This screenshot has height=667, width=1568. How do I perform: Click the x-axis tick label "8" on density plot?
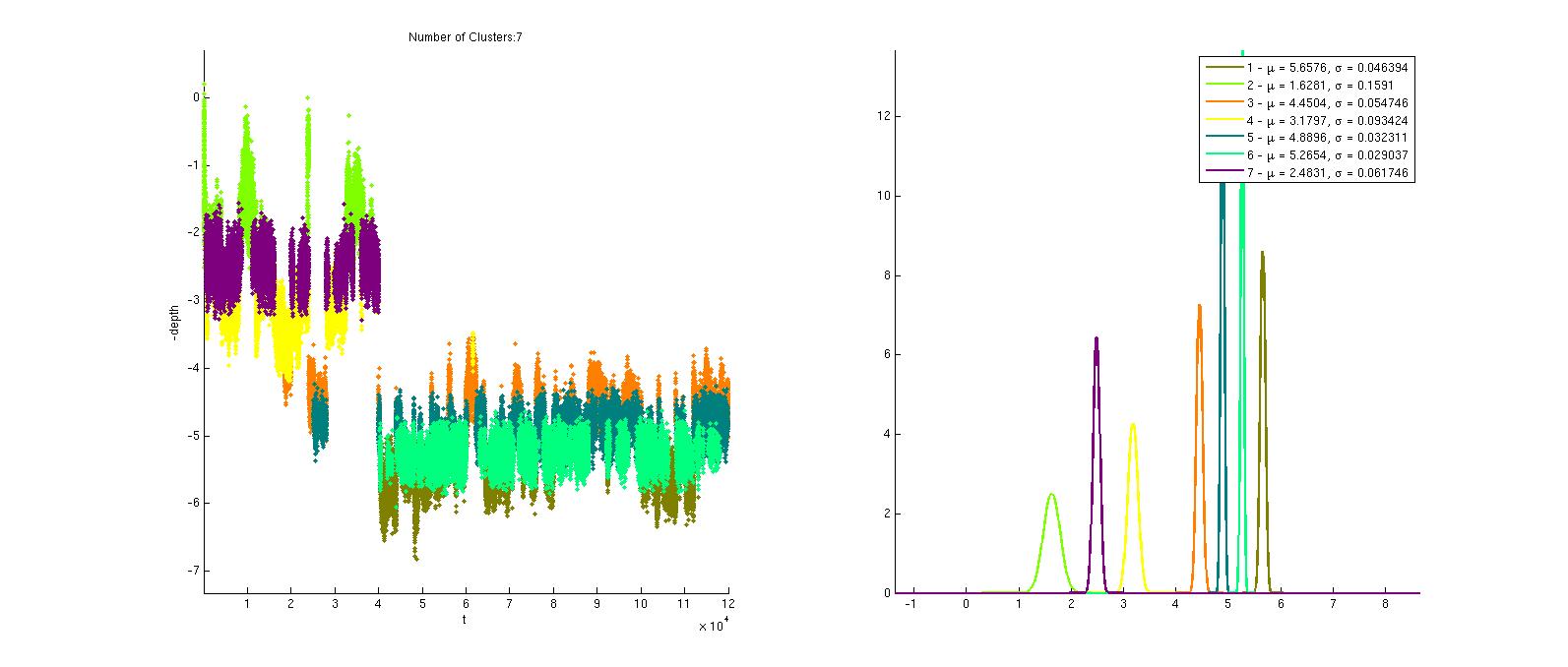tap(1385, 608)
